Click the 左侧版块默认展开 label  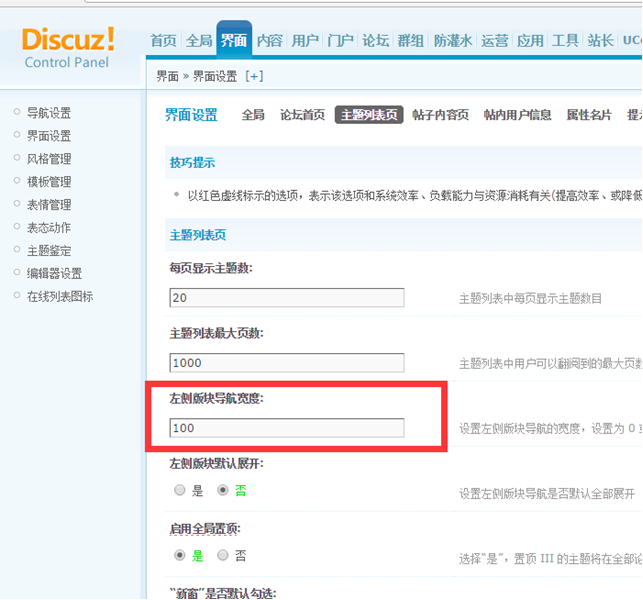pos(217,464)
